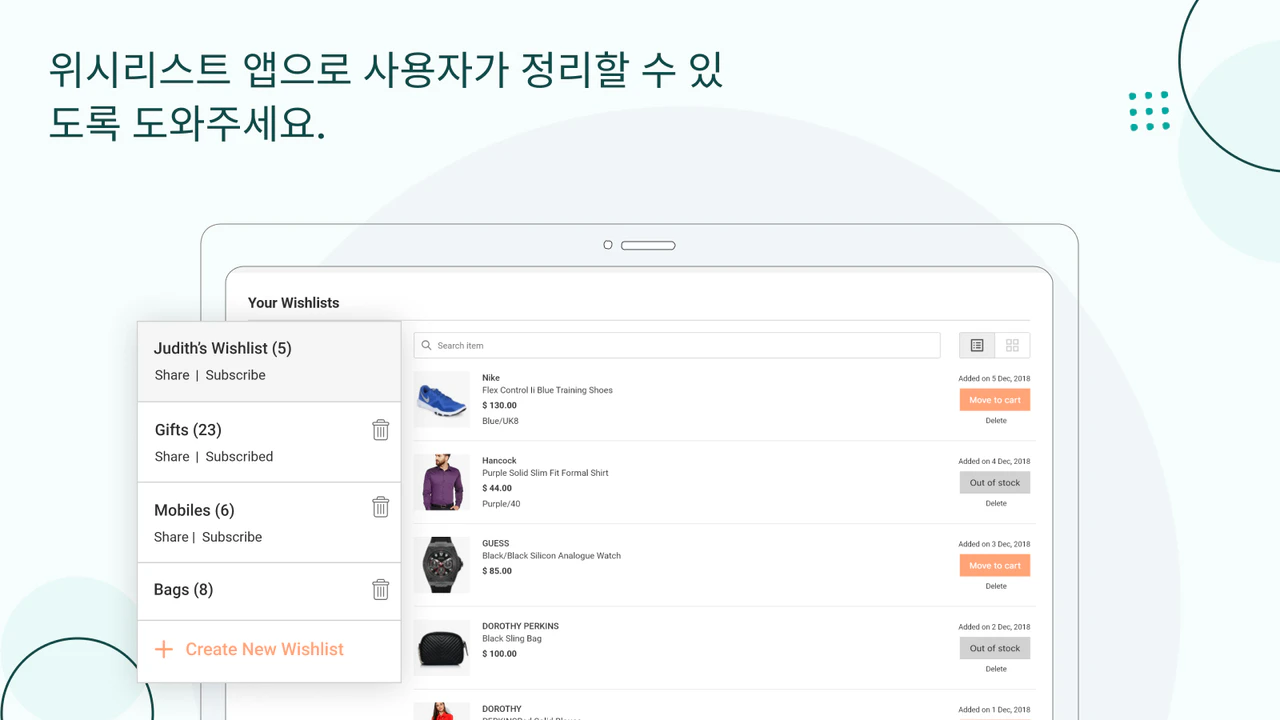1280x720 pixels.
Task: Click the Blue/UK8 variant text
Action: pos(500,422)
